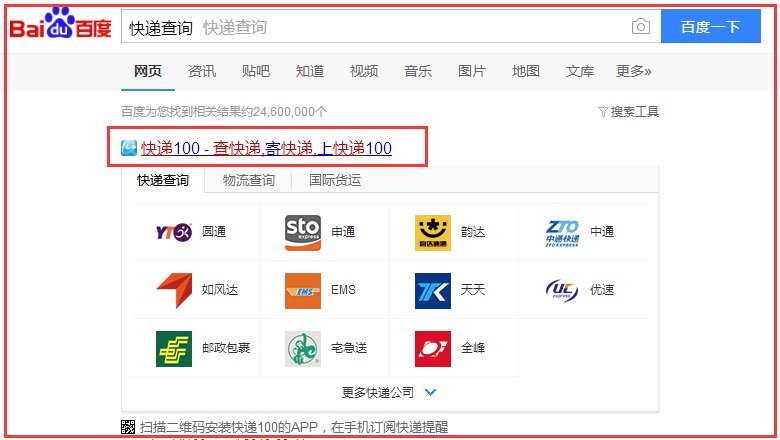Screen dimensions: 780x440
Task: Select the 申通 sto express logo
Action: 303,232
